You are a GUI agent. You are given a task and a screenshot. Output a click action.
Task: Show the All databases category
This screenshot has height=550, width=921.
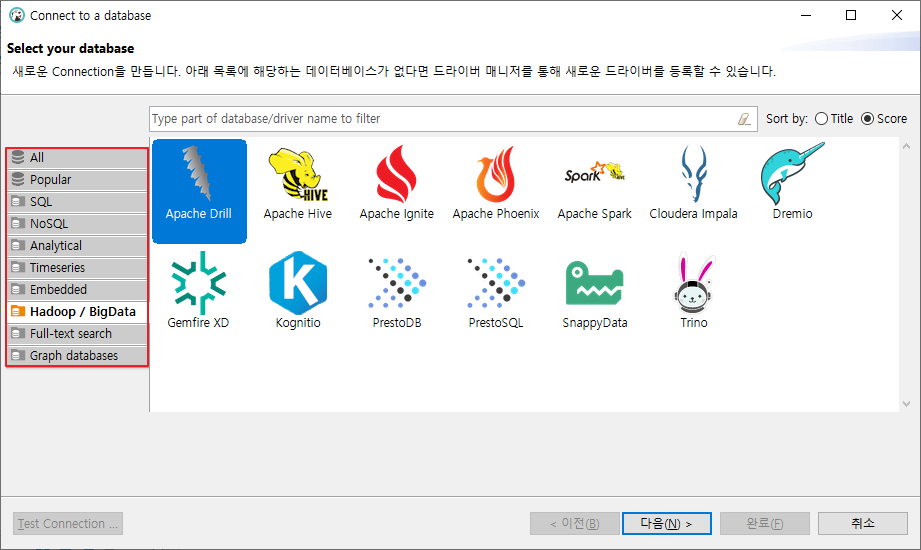(77, 157)
